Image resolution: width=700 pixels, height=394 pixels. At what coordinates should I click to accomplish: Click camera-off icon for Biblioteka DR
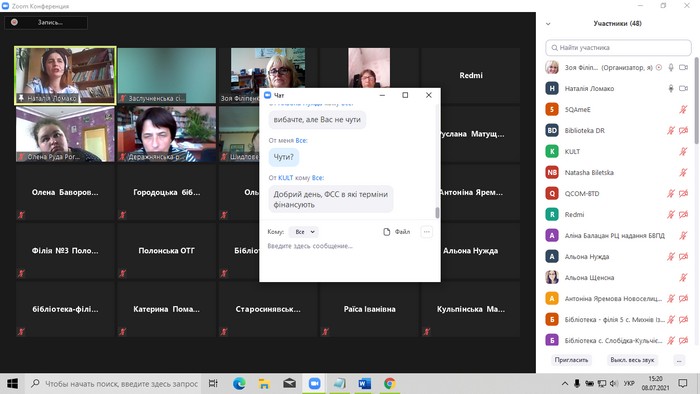click(683, 130)
